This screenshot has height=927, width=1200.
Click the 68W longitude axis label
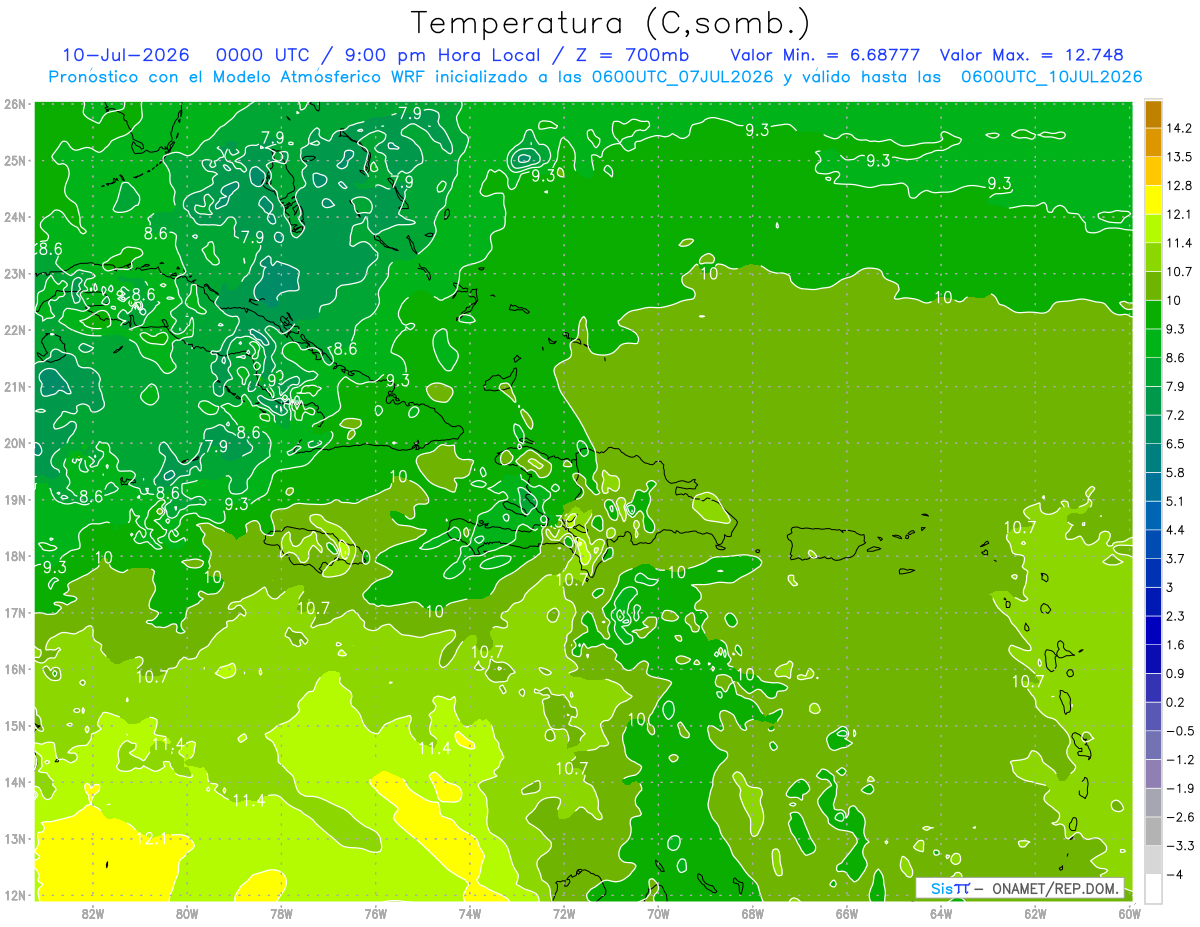click(753, 913)
